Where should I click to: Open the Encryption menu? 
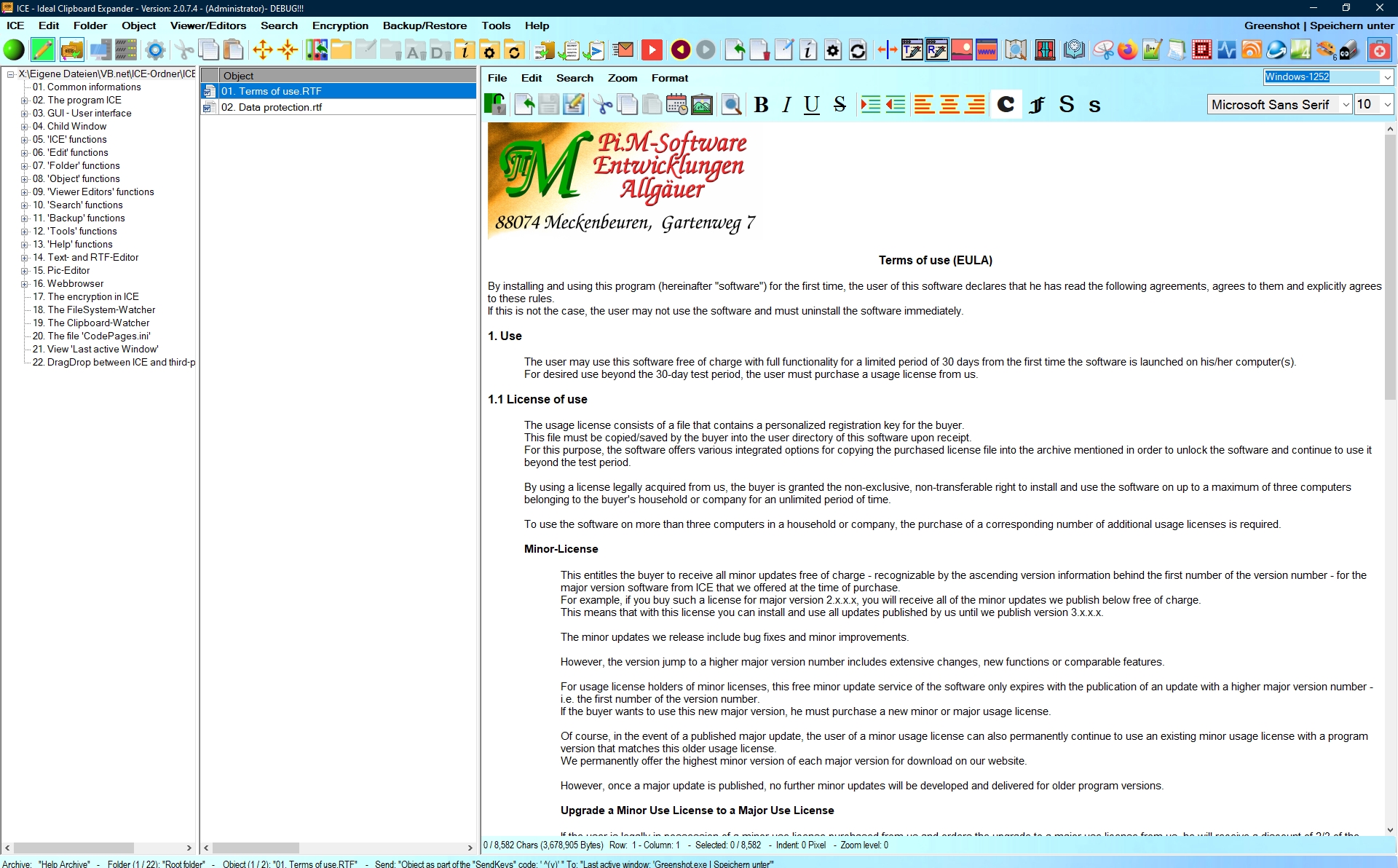pyautogui.click(x=340, y=25)
